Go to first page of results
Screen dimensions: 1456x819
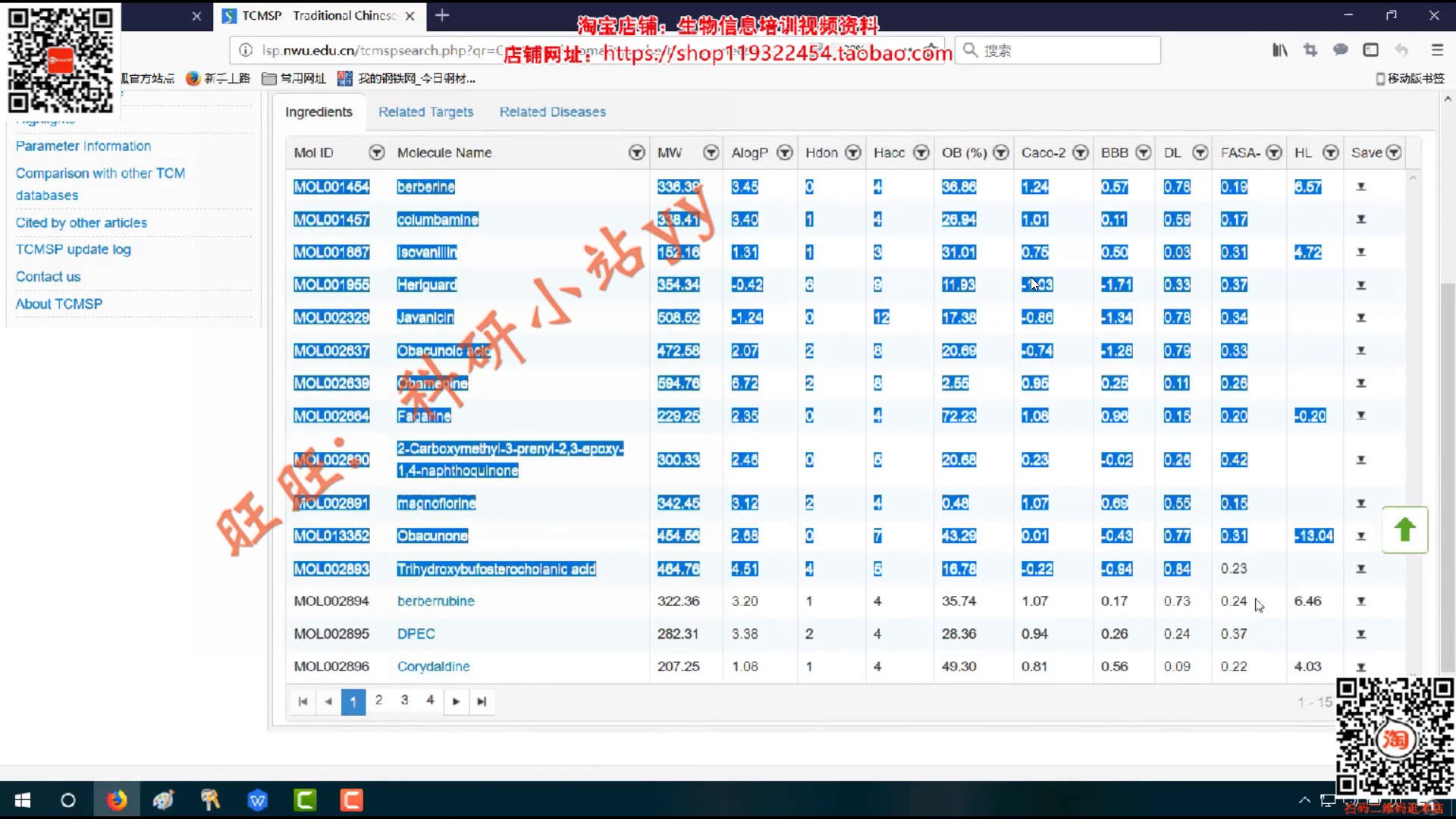click(x=303, y=701)
